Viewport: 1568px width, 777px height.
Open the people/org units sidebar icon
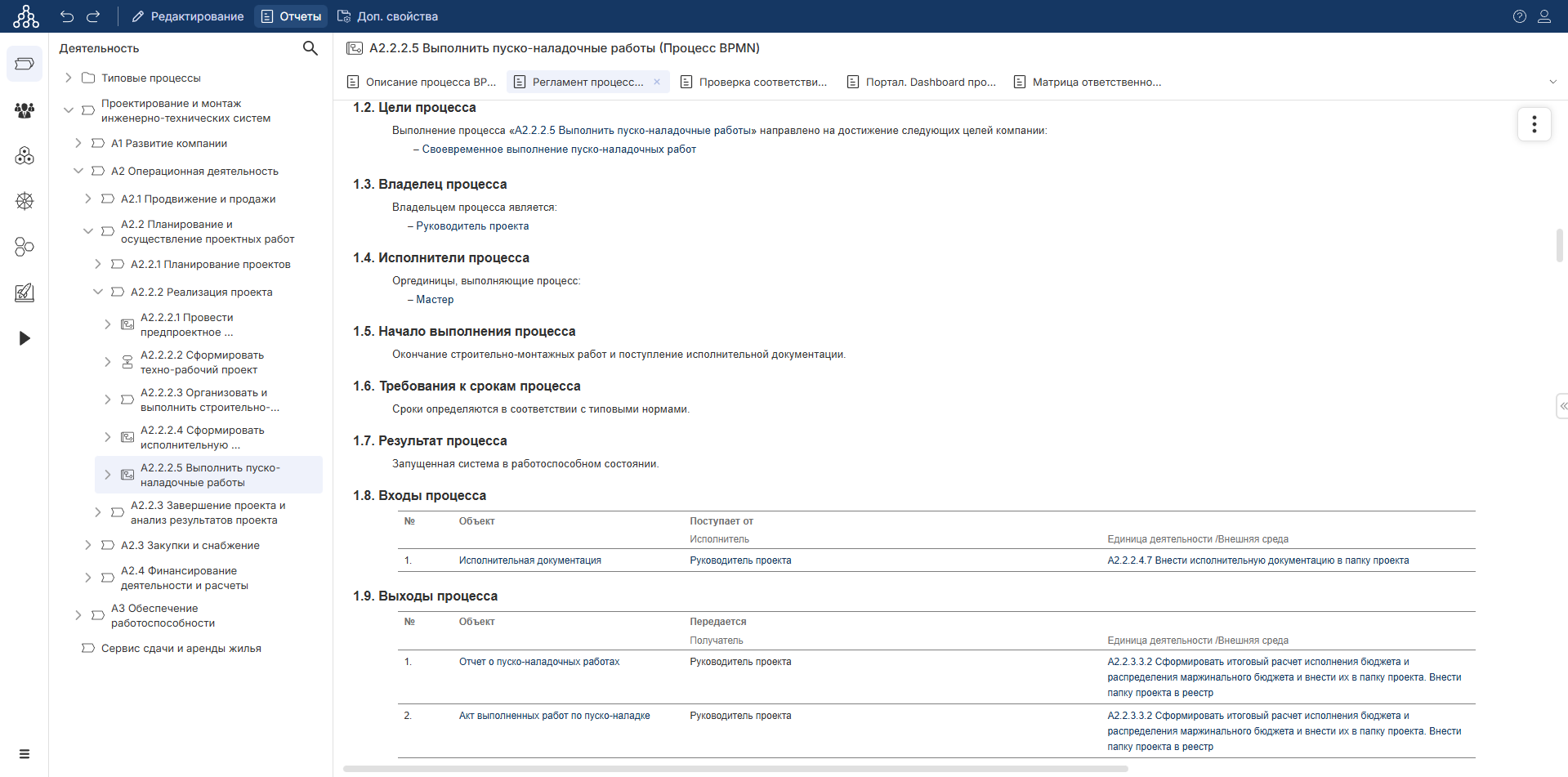pos(25,109)
